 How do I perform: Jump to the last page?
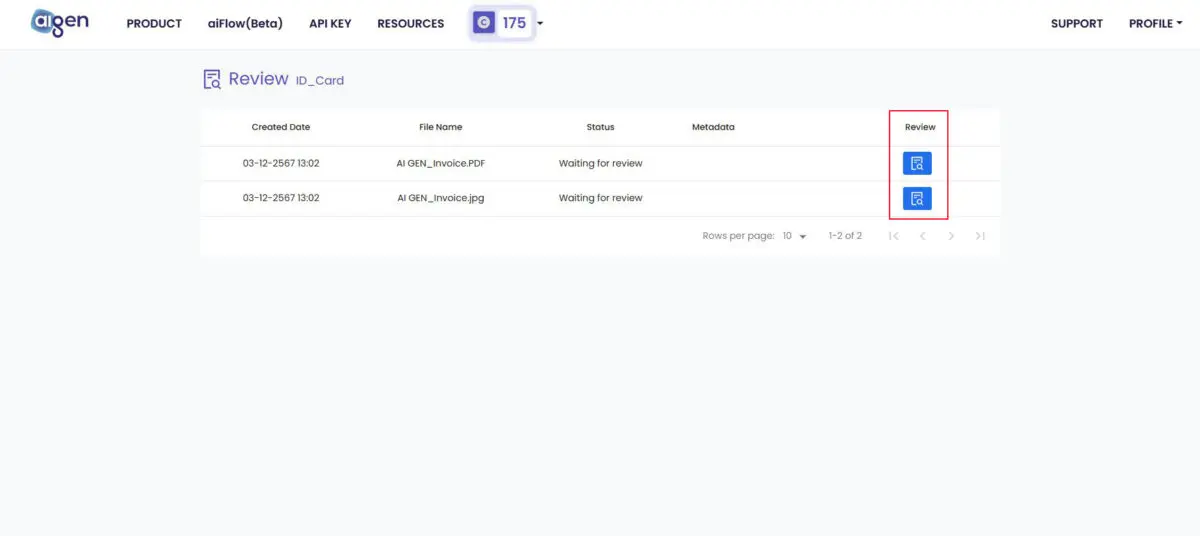980,236
